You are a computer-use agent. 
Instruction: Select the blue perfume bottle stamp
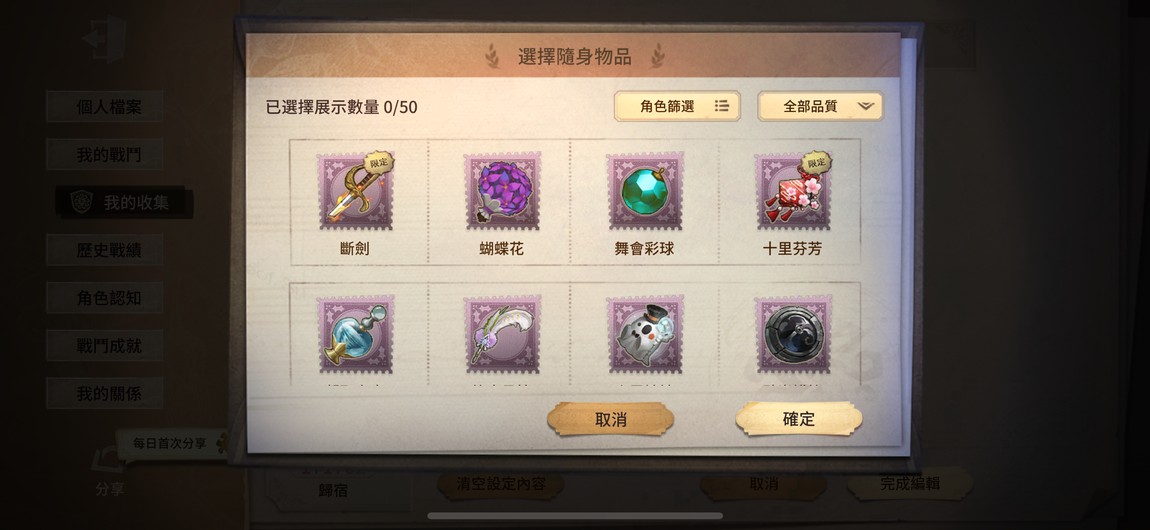(356, 334)
